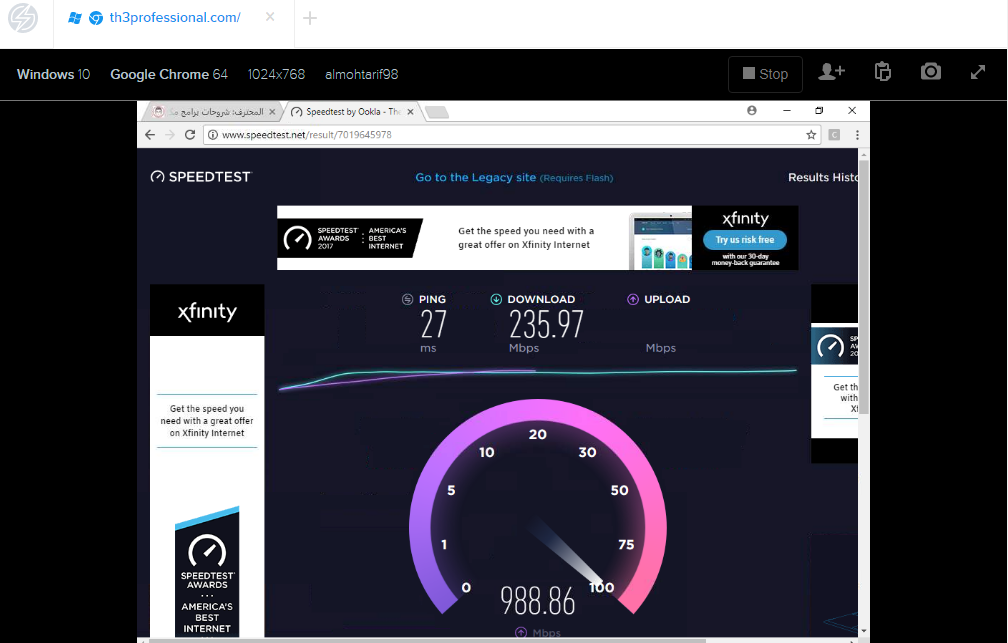Click the add user invite icon

[x=831, y=73]
